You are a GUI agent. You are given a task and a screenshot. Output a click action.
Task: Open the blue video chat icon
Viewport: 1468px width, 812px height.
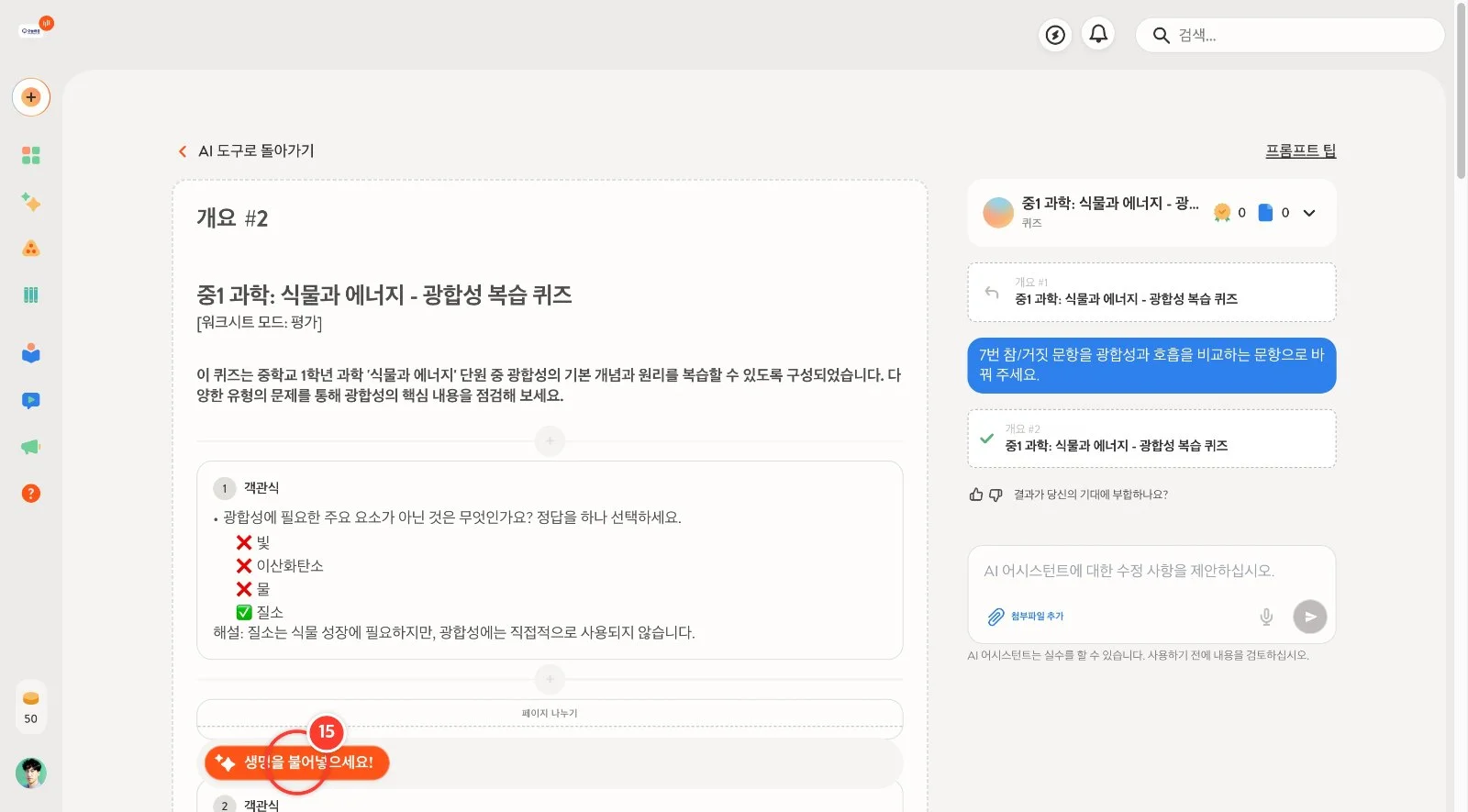pos(31,400)
